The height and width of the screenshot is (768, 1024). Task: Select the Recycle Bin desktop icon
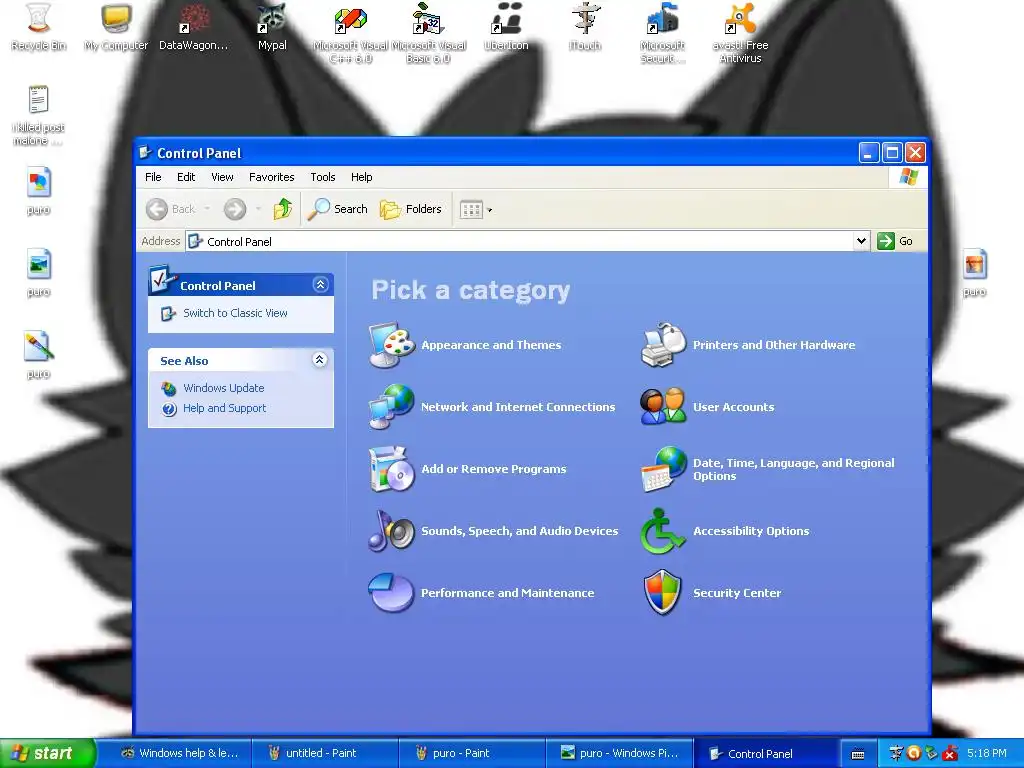[39, 28]
